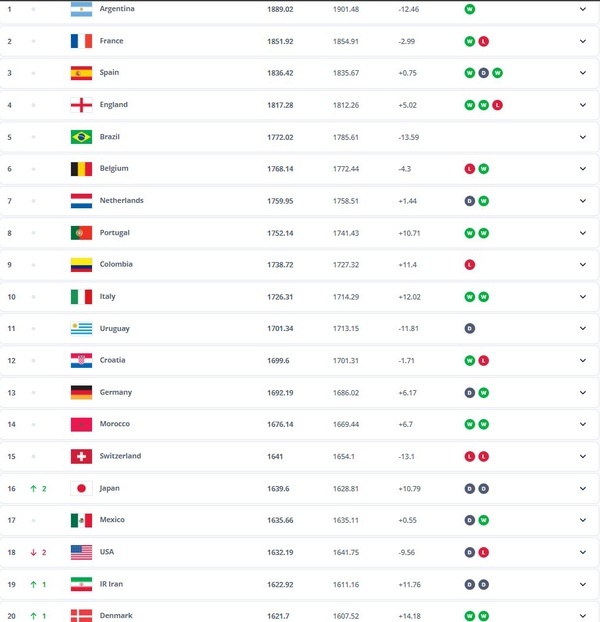
Task: Click the Argentina flag icon
Action: (x=81, y=9)
